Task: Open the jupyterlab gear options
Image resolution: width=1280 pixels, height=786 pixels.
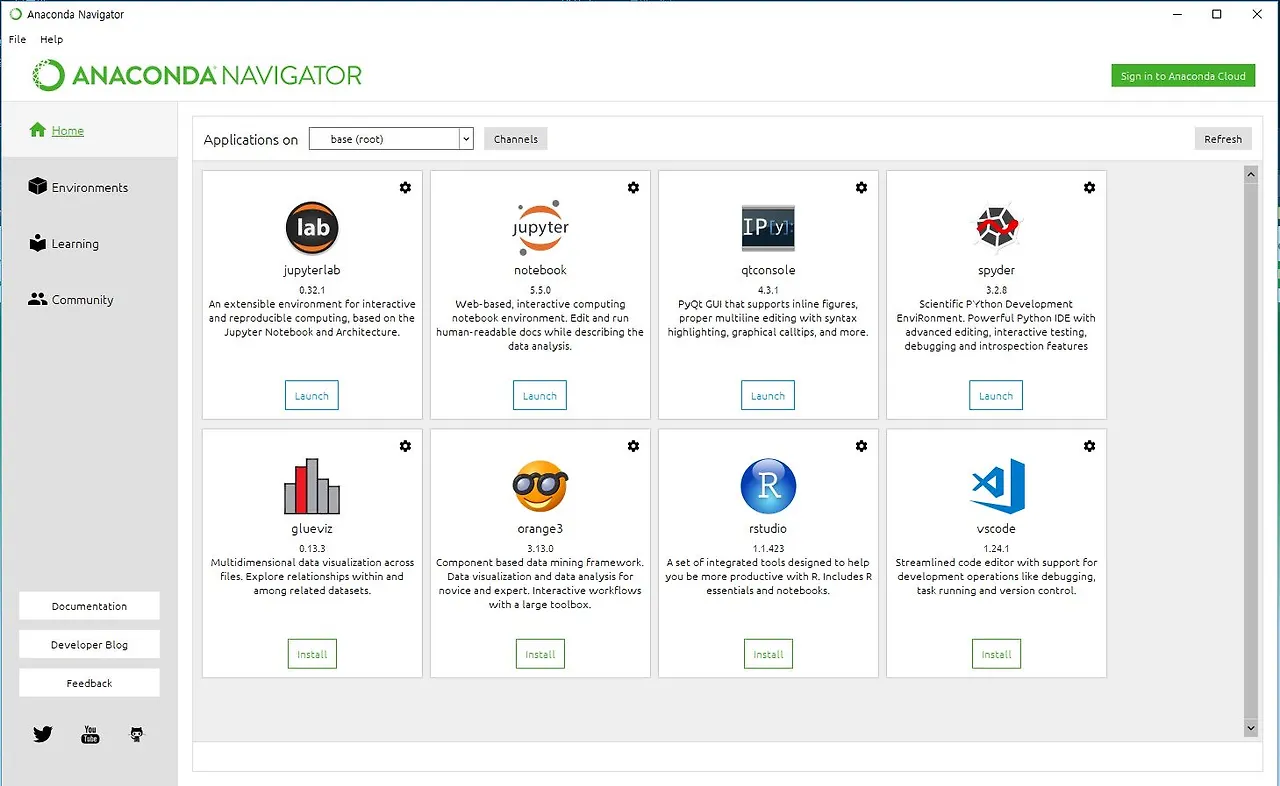Action: point(405,187)
